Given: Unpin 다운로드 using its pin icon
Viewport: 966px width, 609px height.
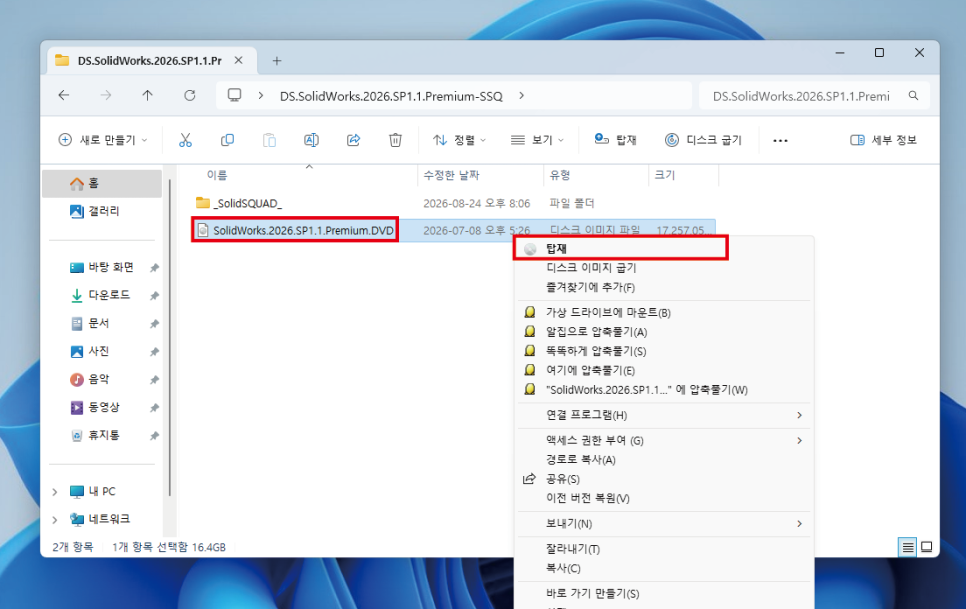Looking at the screenshot, I should click(154, 296).
